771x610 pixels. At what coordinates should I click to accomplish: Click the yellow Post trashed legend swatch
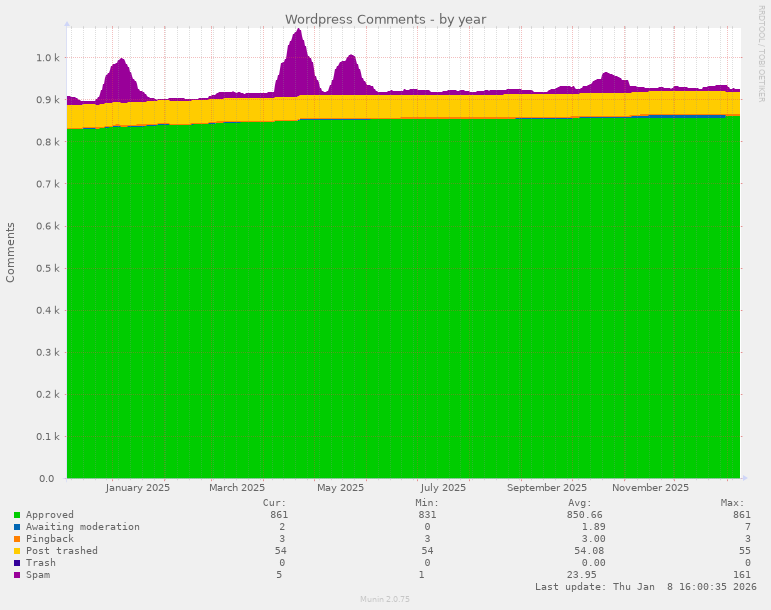point(17,551)
